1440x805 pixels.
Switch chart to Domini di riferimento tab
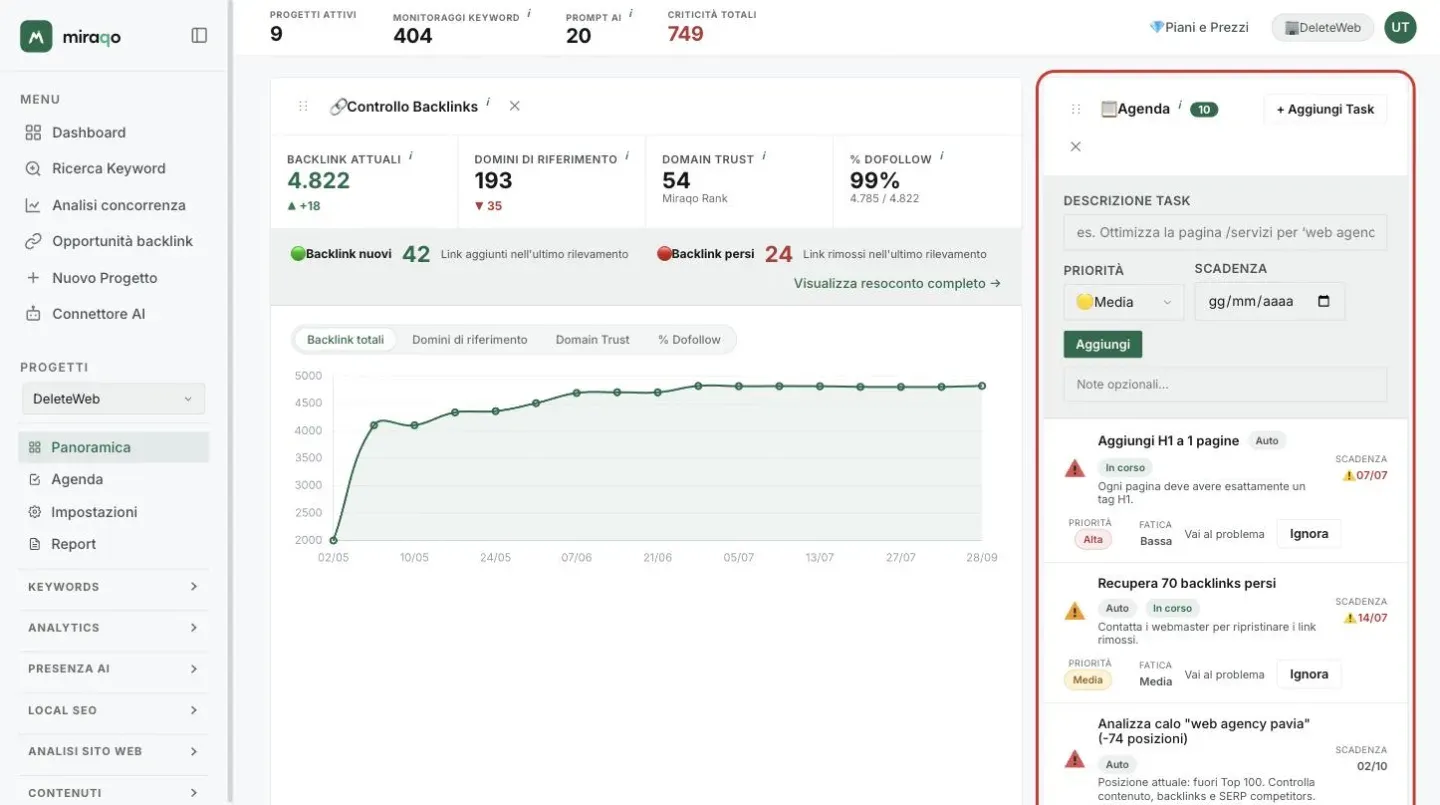pyautogui.click(x=469, y=340)
